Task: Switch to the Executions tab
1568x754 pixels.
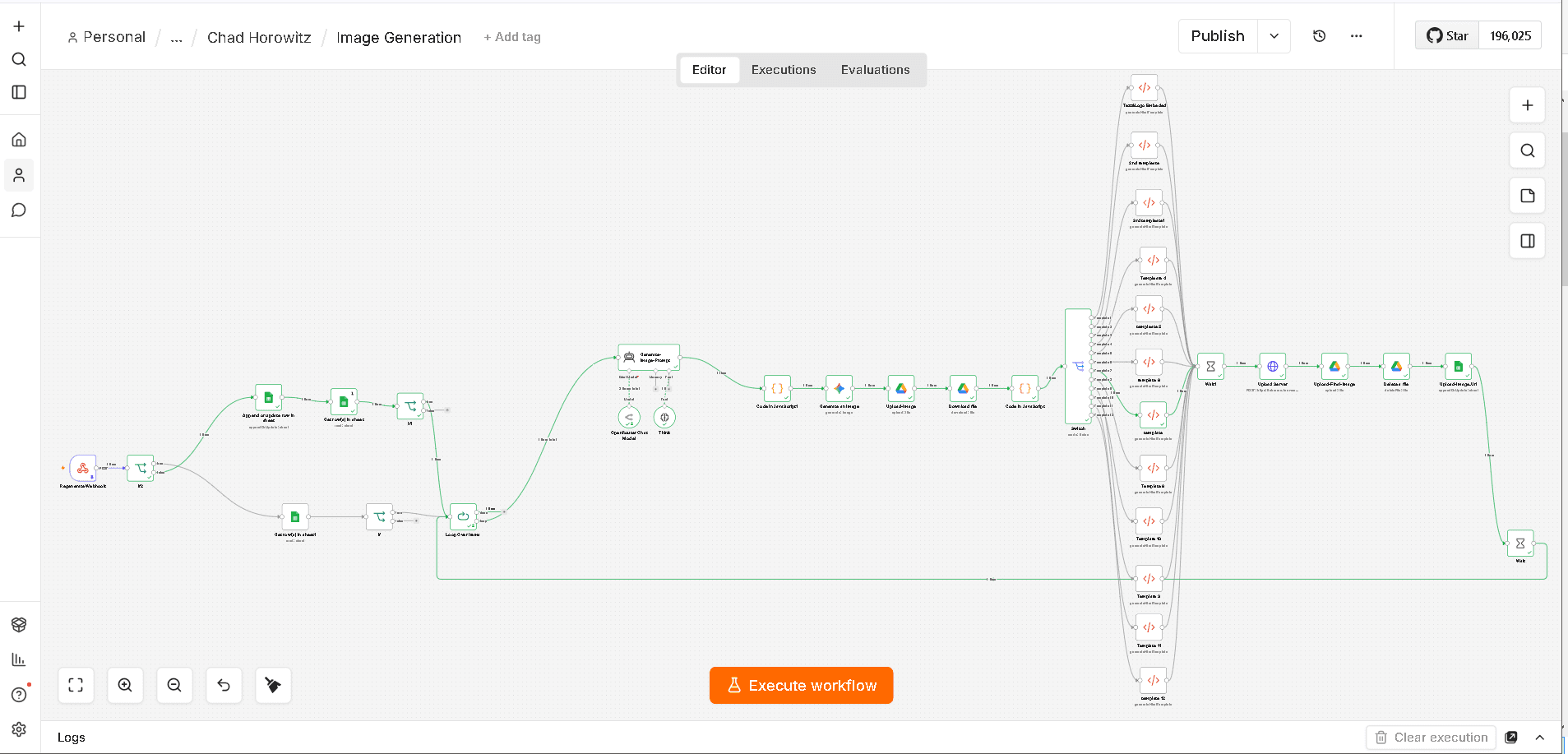Action: point(784,70)
